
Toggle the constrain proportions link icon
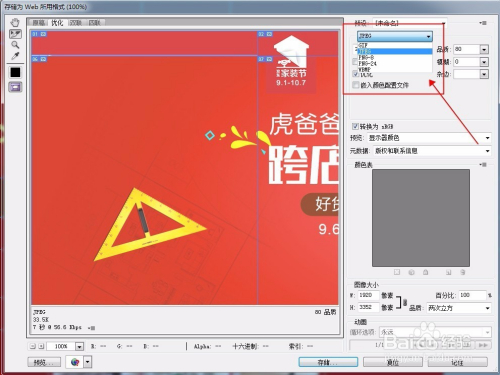[405, 303]
